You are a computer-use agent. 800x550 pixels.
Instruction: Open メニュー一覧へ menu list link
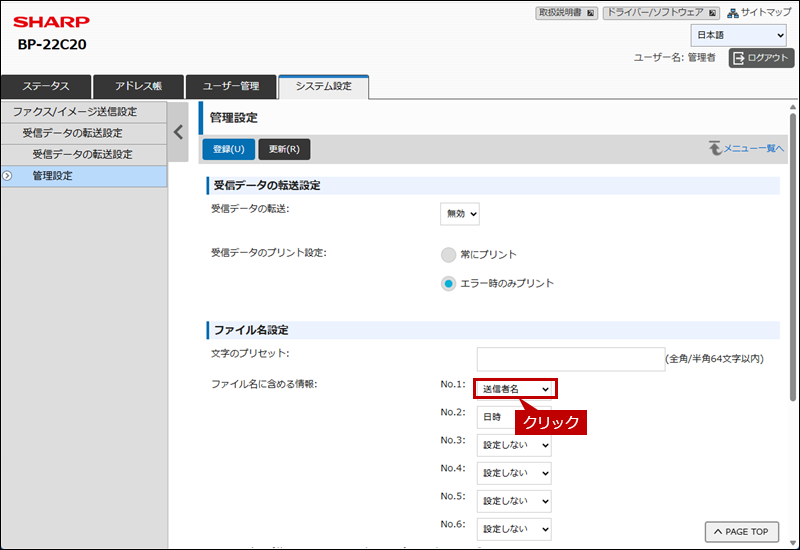[746, 149]
